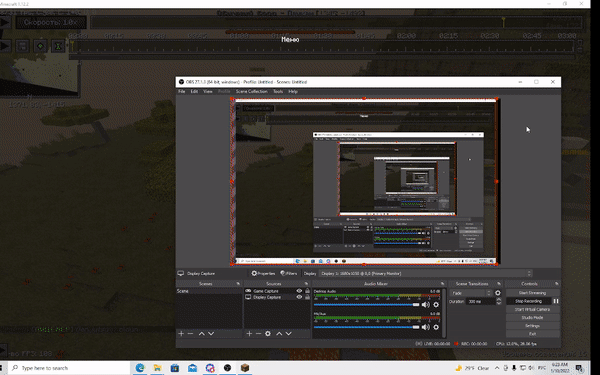600x375 pixels.
Task: Add a new scene with the plus icon
Action: (x=181, y=334)
